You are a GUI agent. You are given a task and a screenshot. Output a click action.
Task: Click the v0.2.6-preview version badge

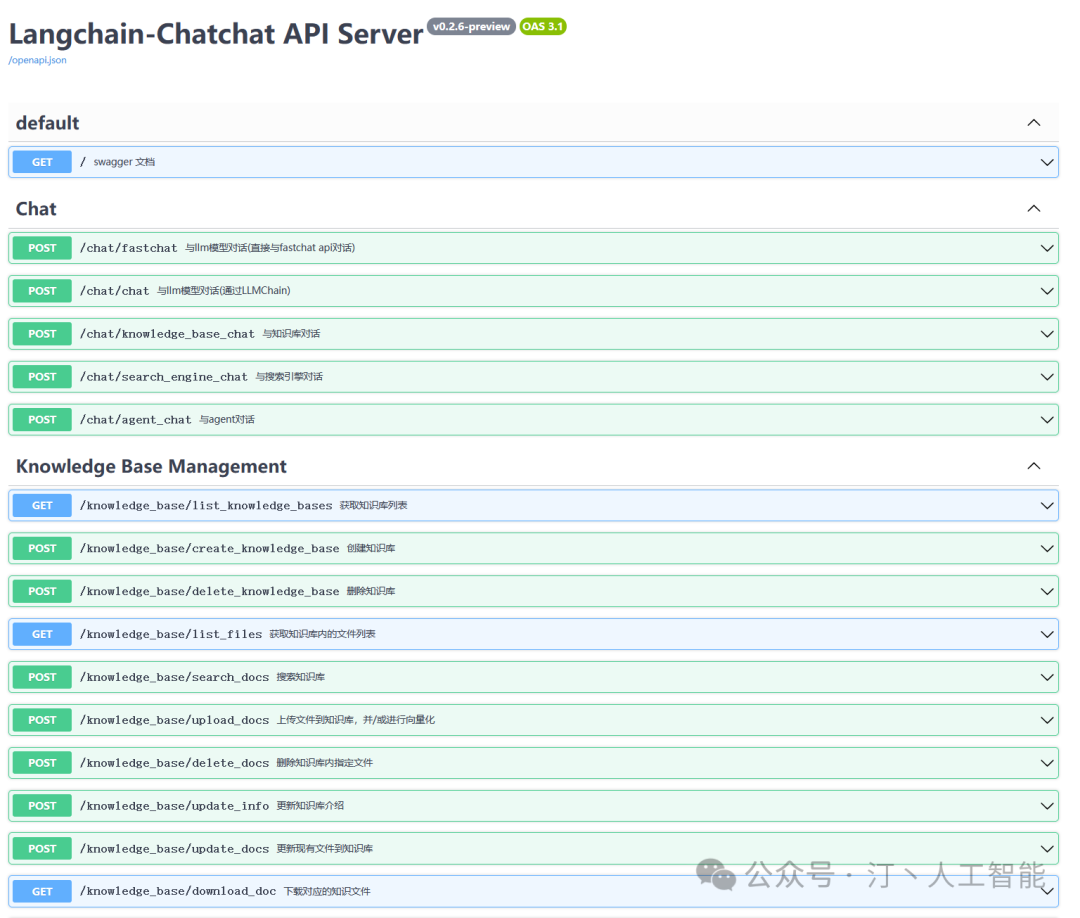(x=471, y=26)
